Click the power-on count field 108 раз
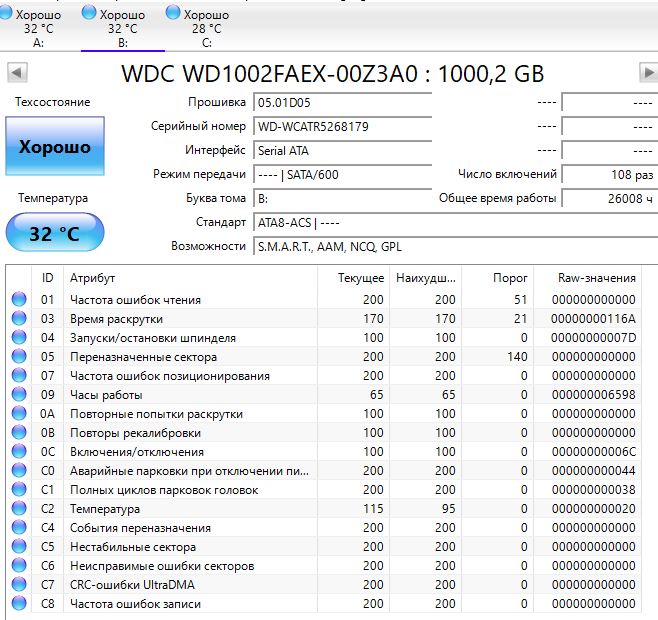The image size is (658, 620). (610, 175)
